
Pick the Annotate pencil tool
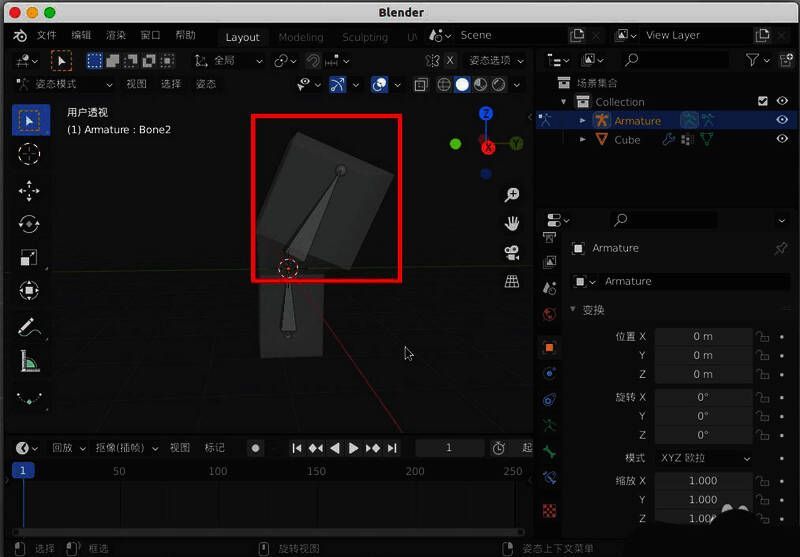point(29,327)
